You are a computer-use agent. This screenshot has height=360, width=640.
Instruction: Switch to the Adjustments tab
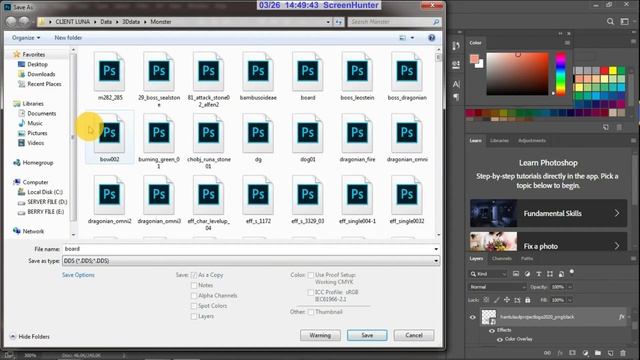pos(532,140)
